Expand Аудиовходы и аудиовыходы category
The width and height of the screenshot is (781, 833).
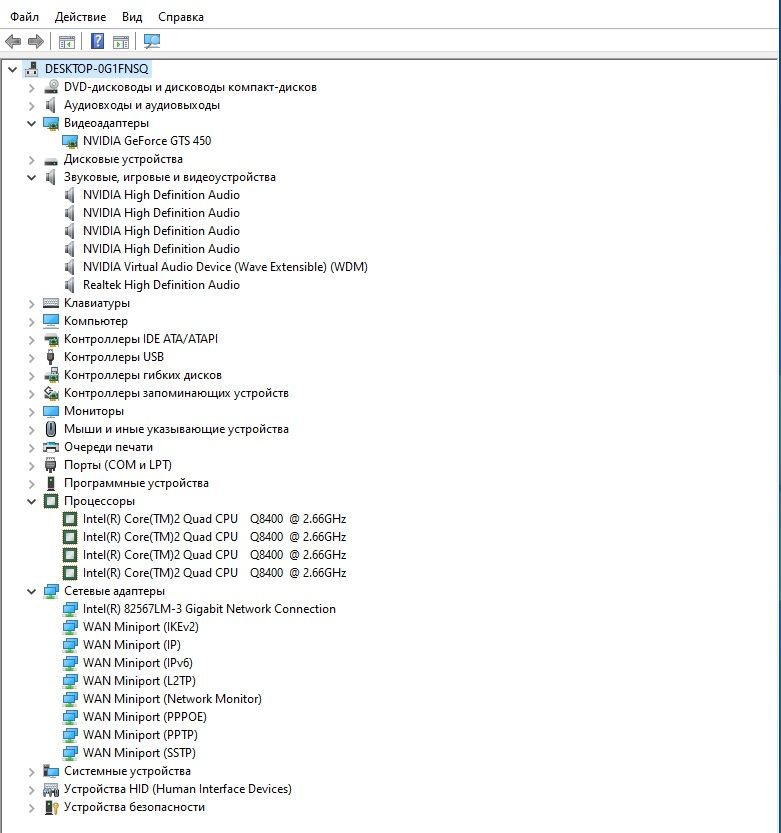click(31, 106)
